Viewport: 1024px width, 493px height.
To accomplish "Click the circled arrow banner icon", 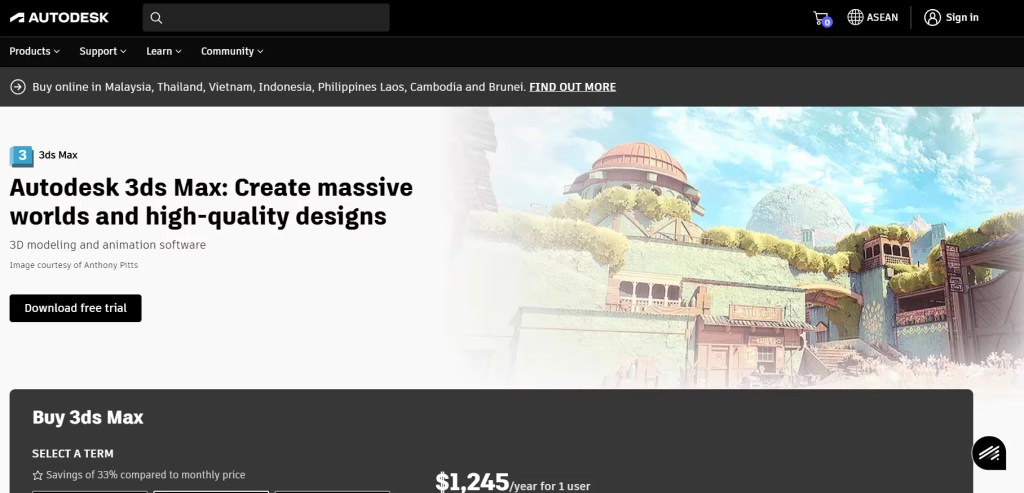I will 18,87.
